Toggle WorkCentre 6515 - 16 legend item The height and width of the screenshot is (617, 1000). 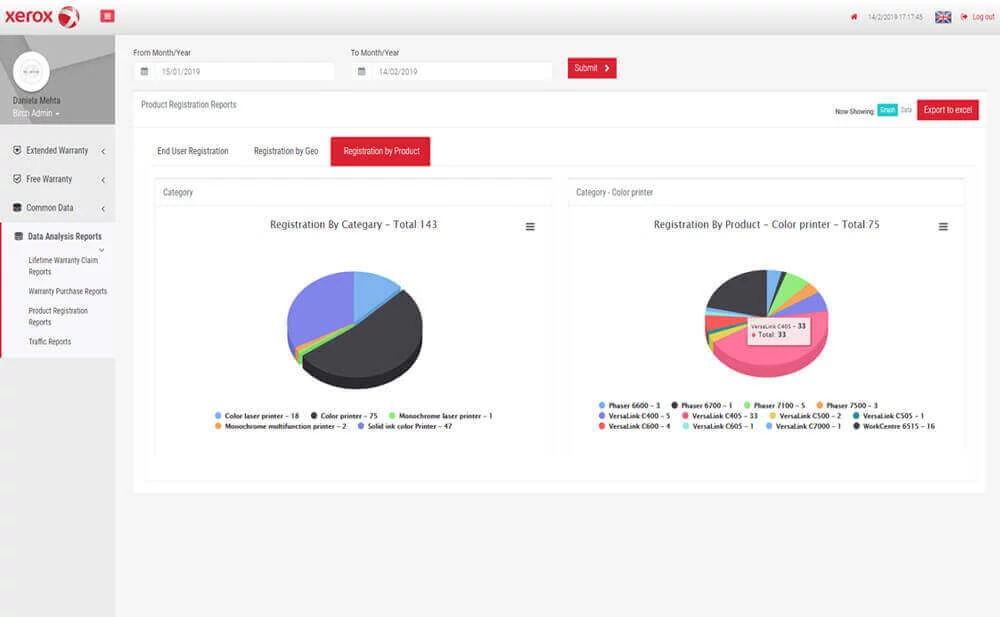[894, 426]
